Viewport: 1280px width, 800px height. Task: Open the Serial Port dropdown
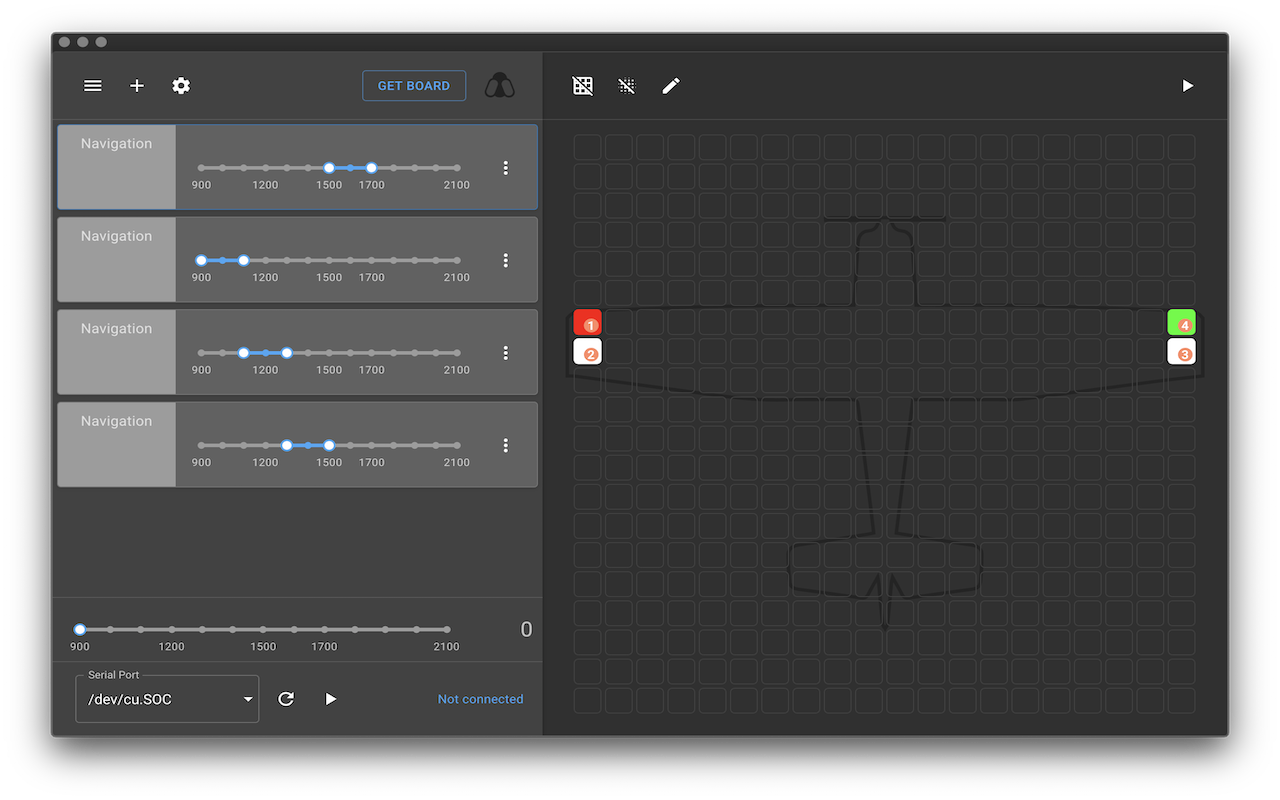pyautogui.click(x=167, y=699)
